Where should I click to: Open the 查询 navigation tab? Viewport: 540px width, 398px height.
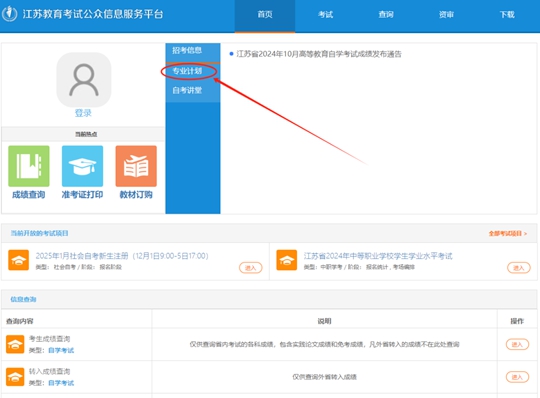click(x=386, y=14)
